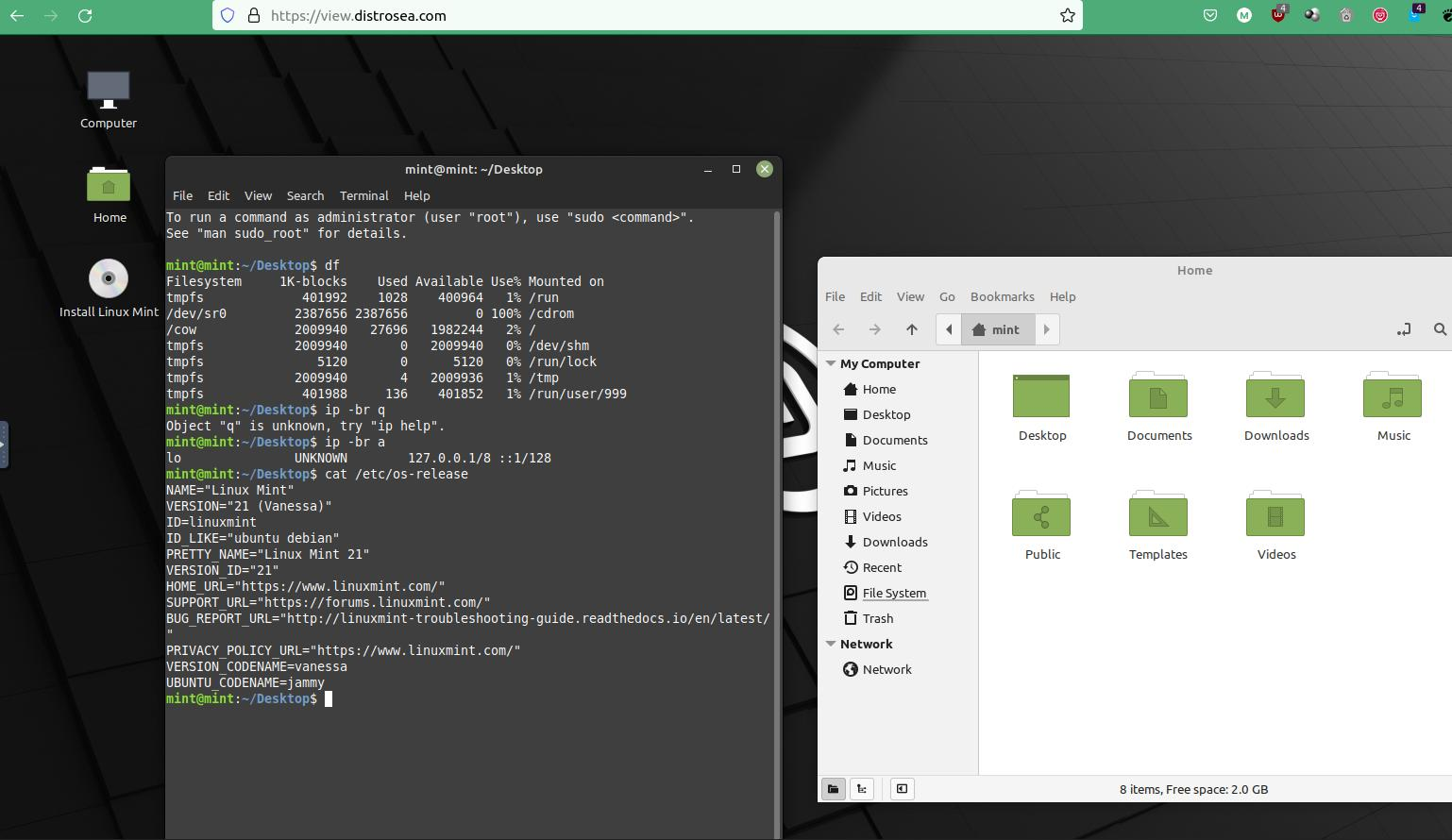Hide the sidebar using status bar button
Screen dimensions: 1452x840
902,789
